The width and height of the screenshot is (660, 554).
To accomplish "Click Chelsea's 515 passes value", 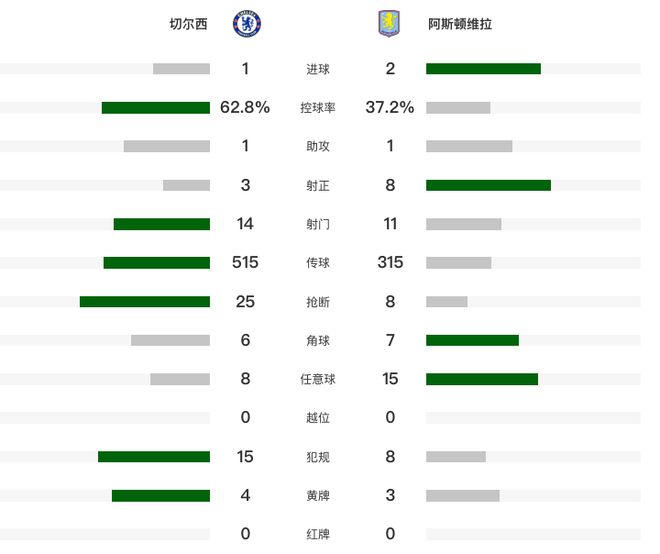I will click(x=245, y=262).
